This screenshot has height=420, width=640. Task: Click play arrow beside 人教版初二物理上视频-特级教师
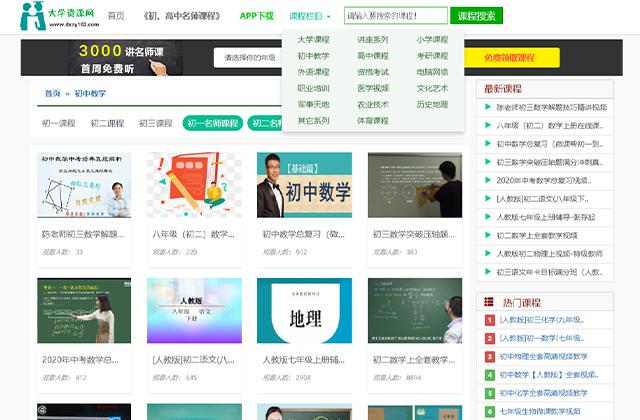coord(487,253)
